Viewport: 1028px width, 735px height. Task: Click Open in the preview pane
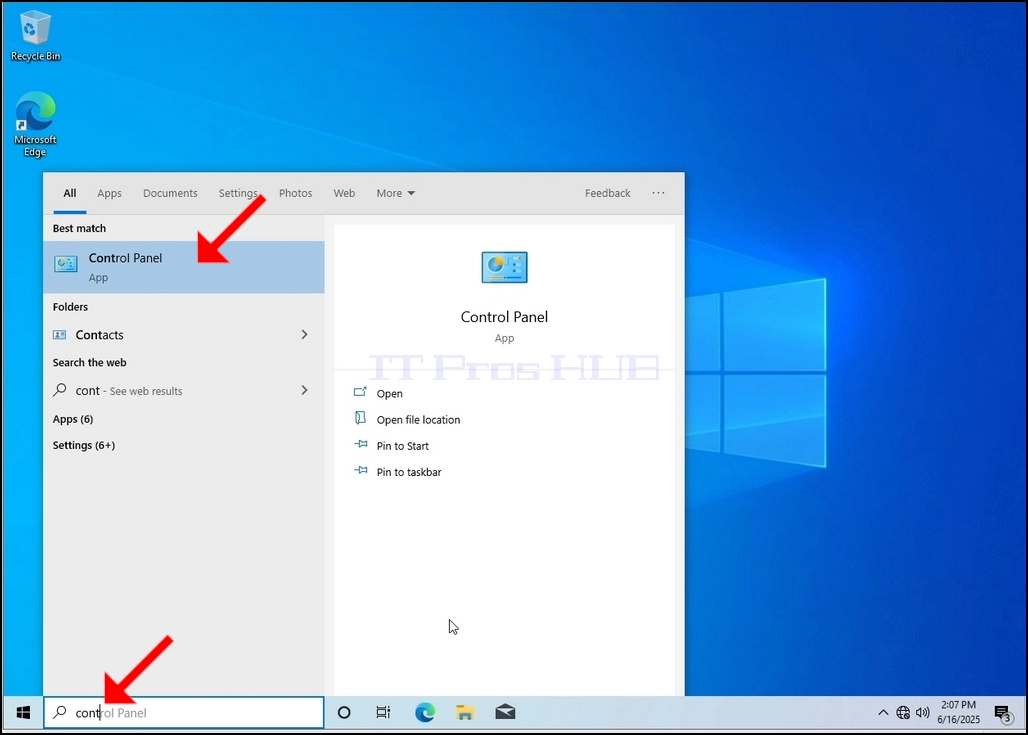click(x=389, y=393)
